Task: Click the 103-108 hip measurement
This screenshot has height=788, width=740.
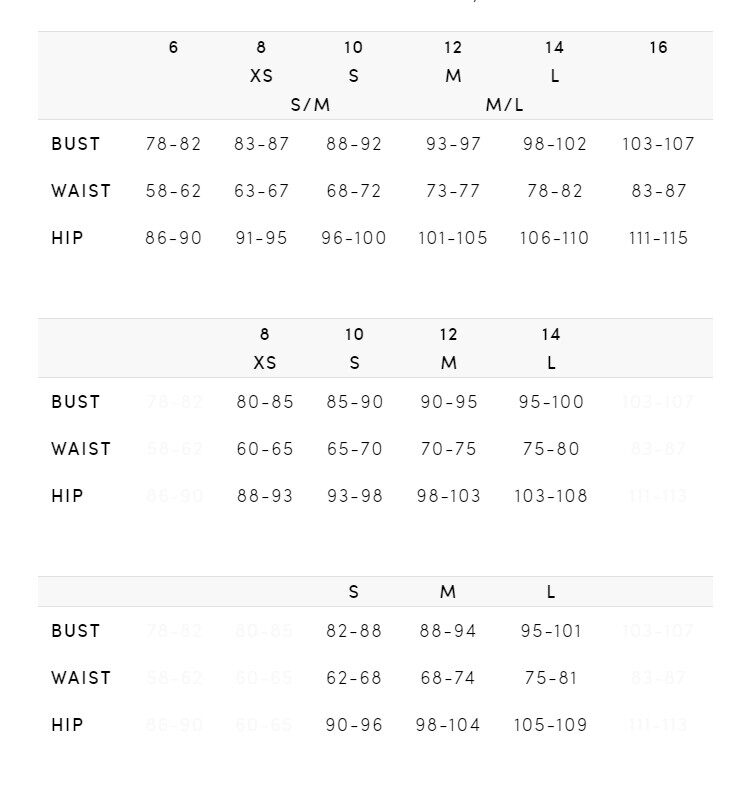Action: [551, 496]
